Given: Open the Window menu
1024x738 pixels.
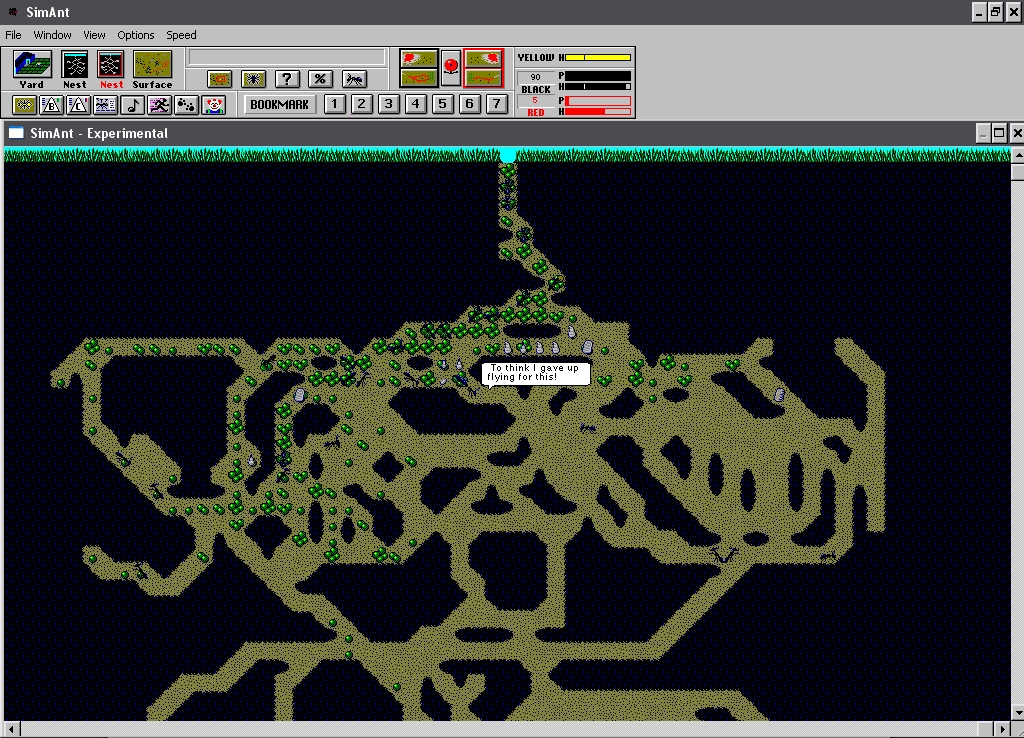Looking at the screenshot, I should (52, 35).
